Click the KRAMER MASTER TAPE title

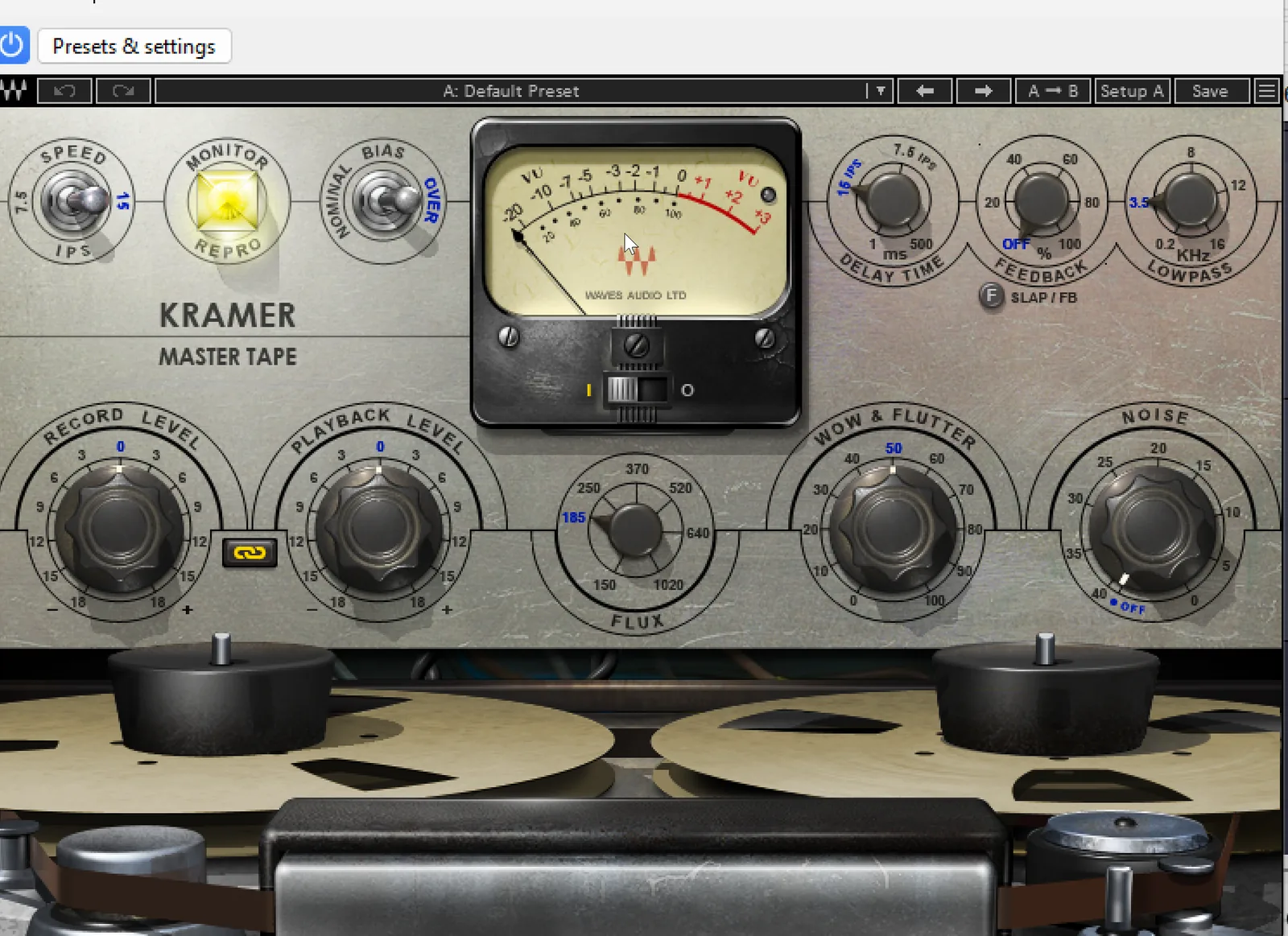[x=228, y=334]
